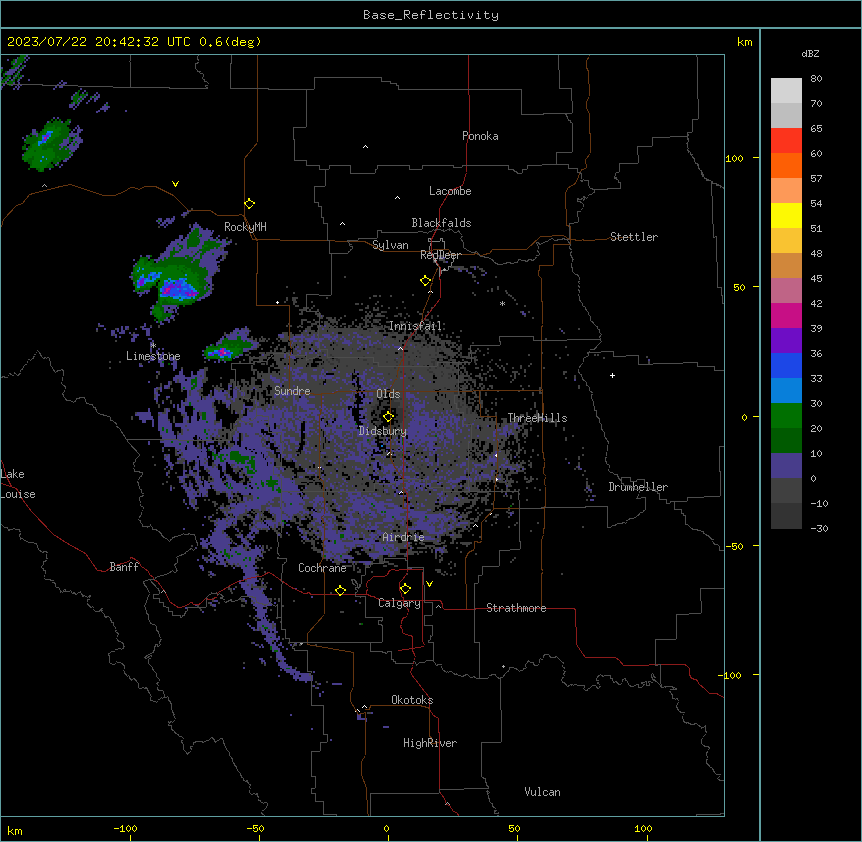Click the yellow diamond marker beside RockyMH
This screenshot has height=842, width=862.
[250, 204]
